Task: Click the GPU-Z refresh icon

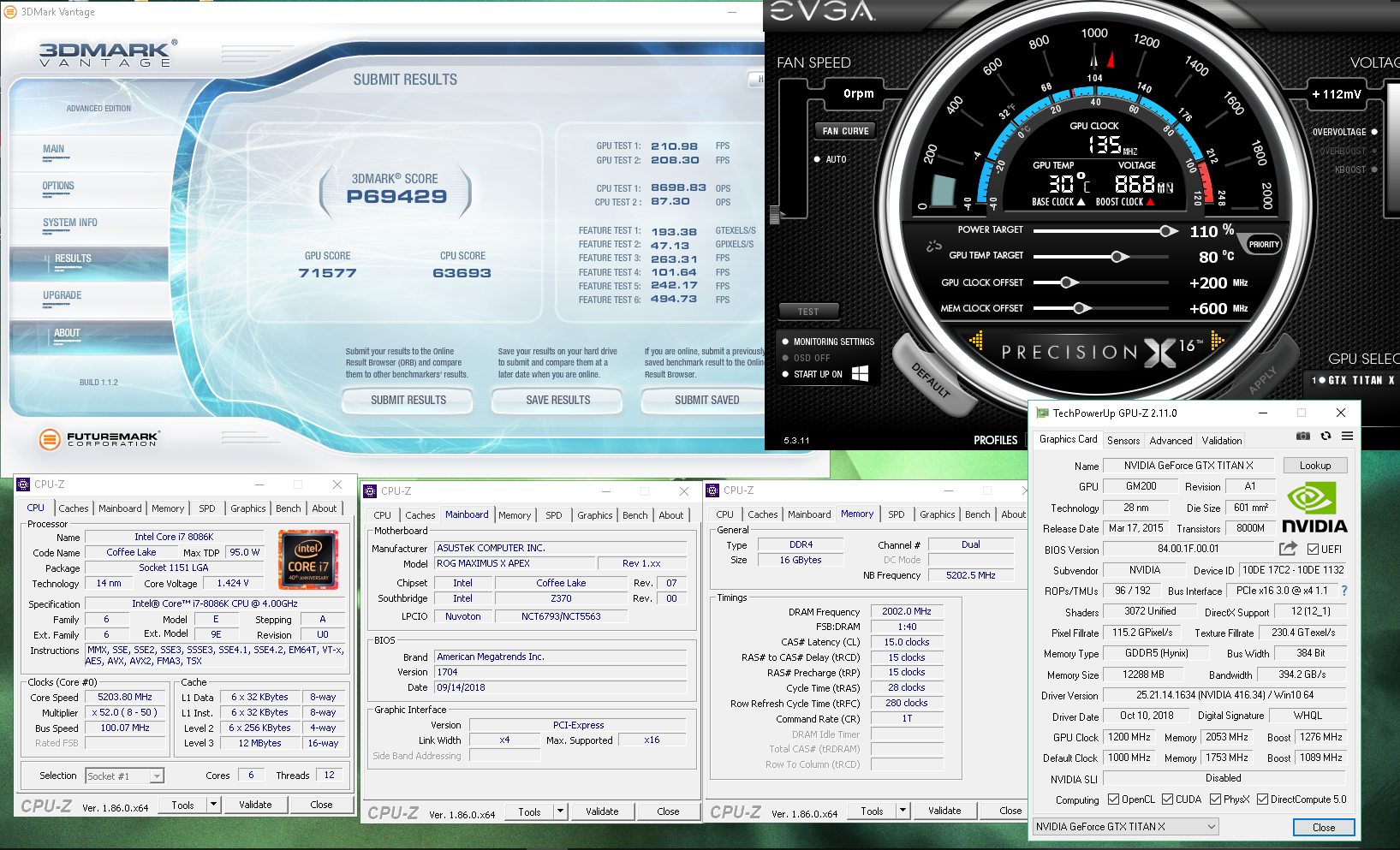Action: (1326, 436)
